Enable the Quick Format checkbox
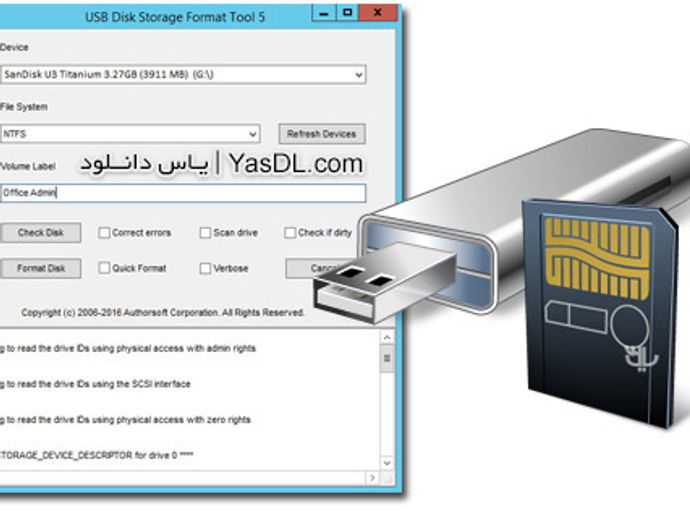The image size is (690, 518). 104,268
